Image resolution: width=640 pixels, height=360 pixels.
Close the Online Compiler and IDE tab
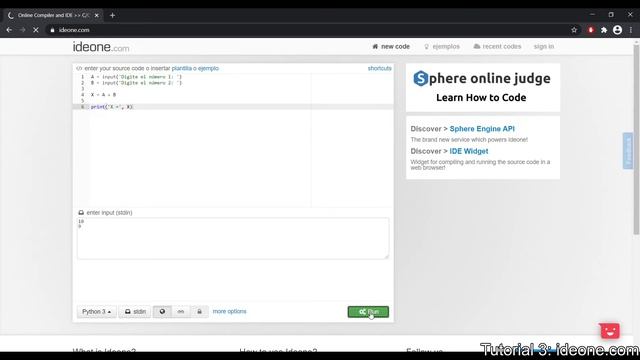point(97,16)
